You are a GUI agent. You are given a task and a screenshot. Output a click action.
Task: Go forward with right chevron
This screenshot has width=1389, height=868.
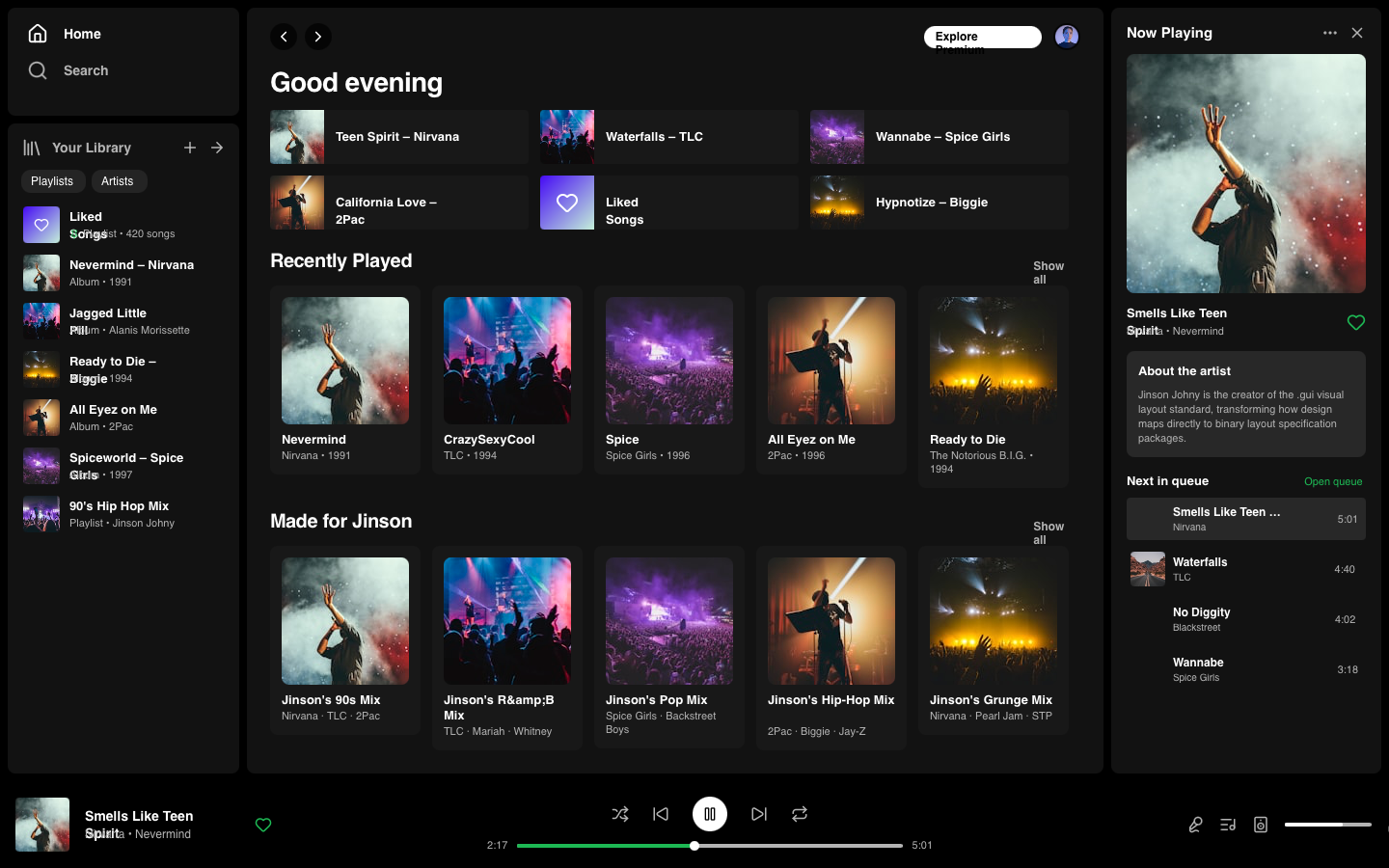click(318, 37)
